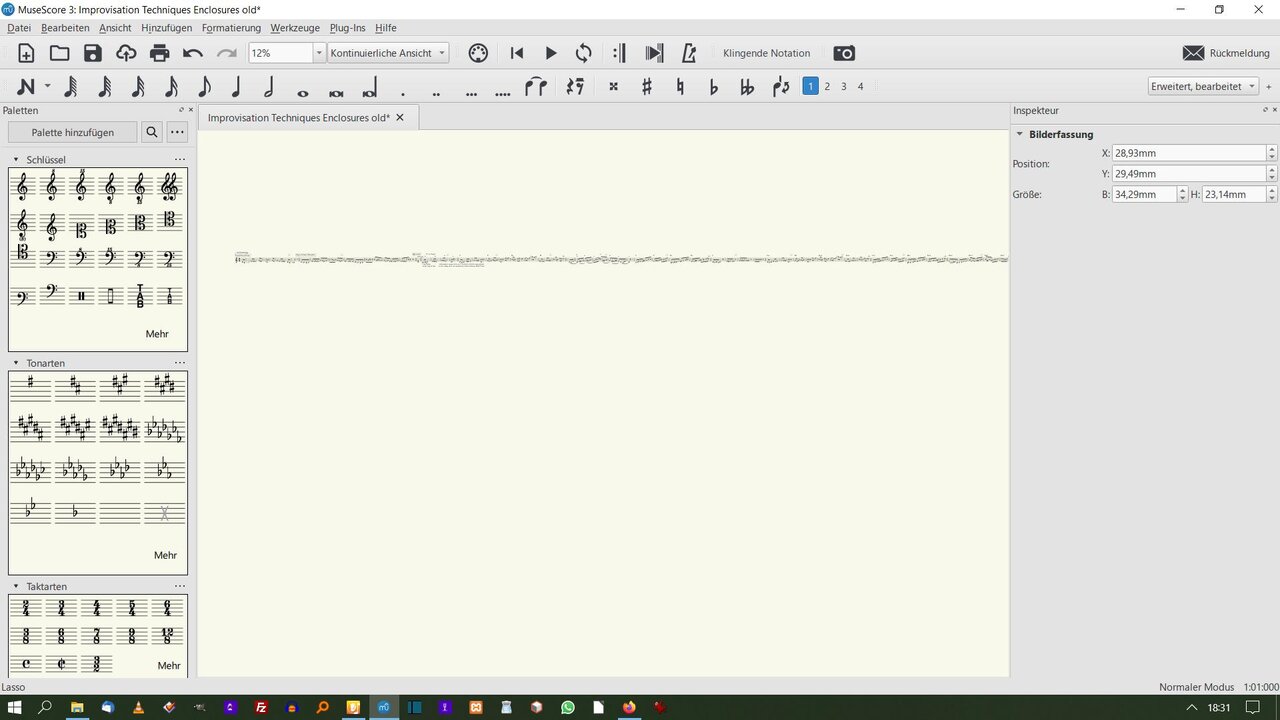1280x720 pixels.
Task: Search palettes with the magnifier button
Action: [x=151, y=132]
